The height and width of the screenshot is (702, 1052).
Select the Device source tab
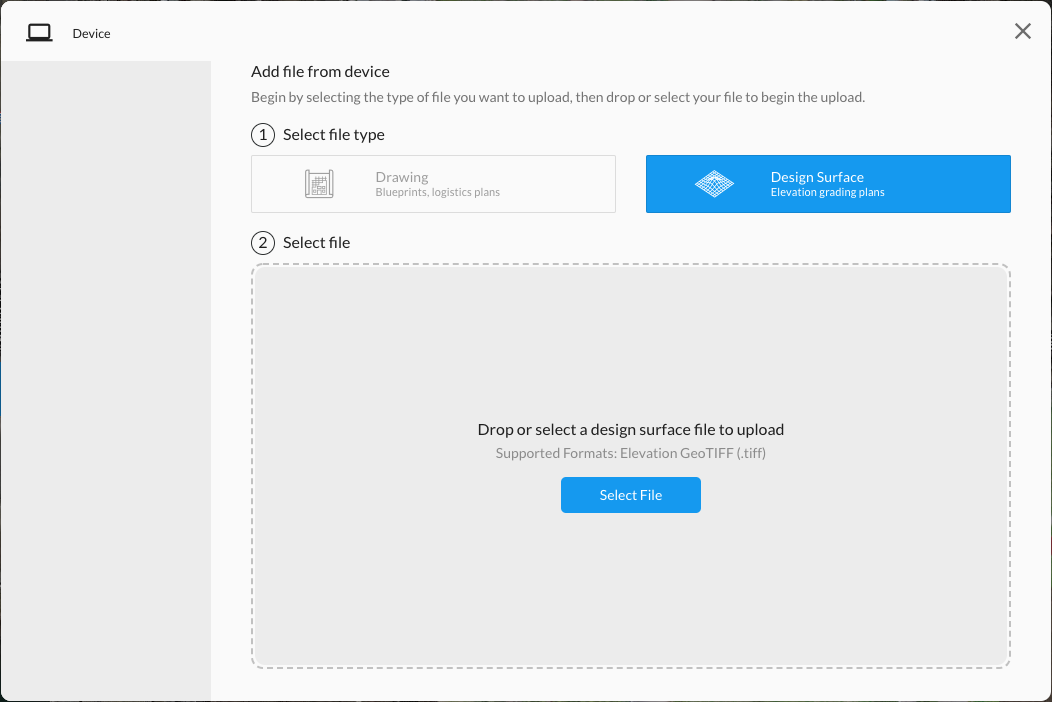point(106,33)
